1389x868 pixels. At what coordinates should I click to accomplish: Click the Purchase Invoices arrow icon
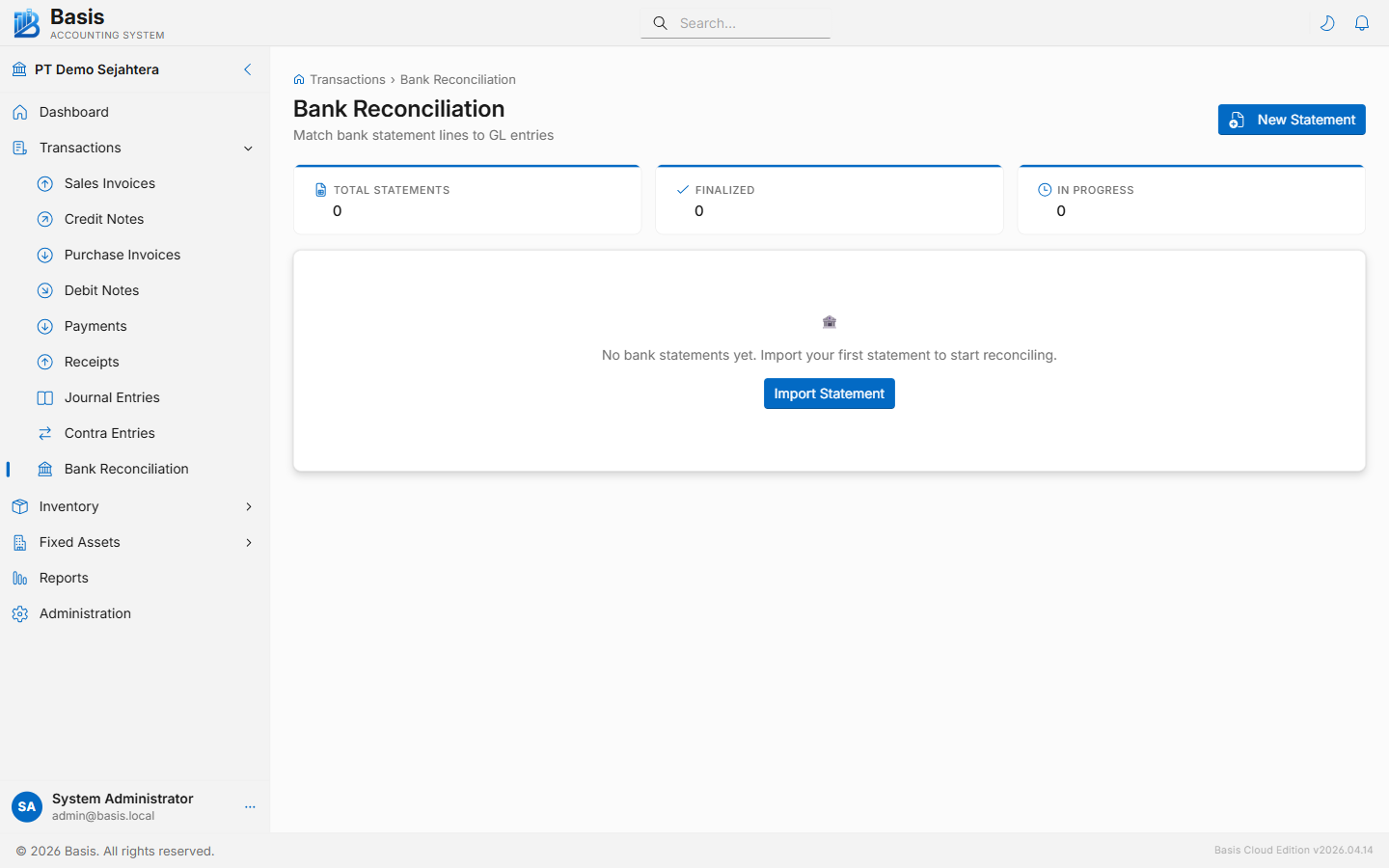pyautogui.click(x=45, y=255)
